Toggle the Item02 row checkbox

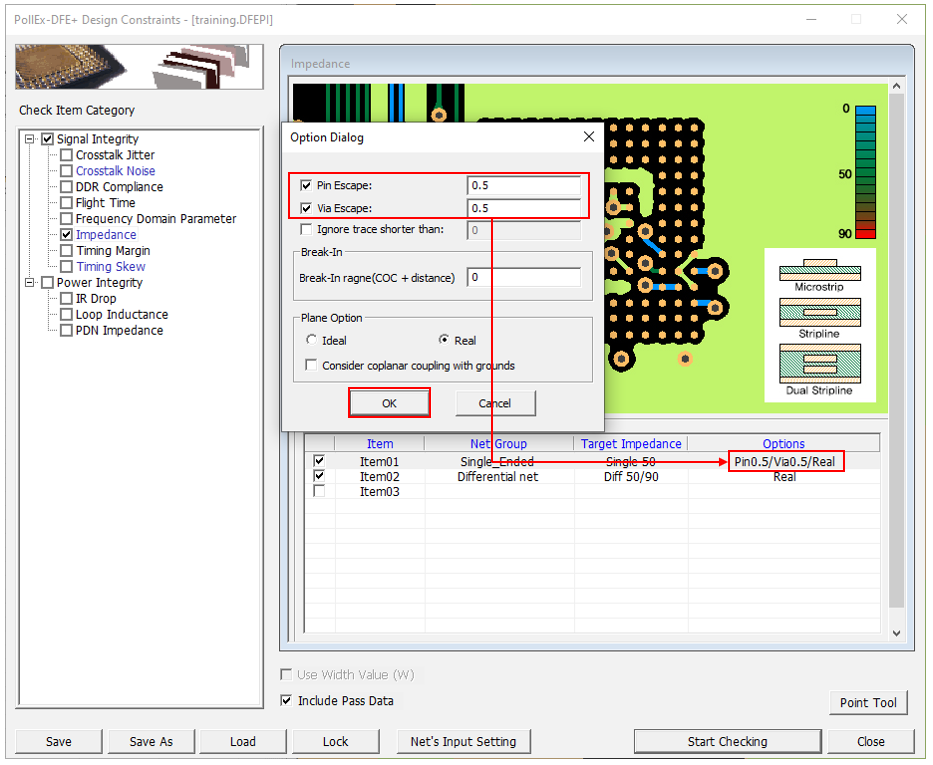[x=319, y=477]
